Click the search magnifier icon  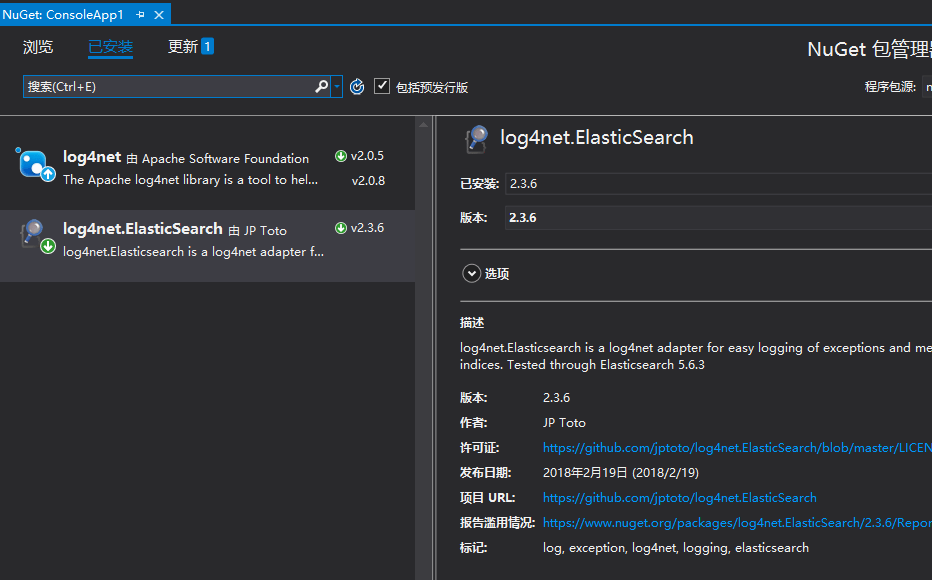click(x=321, y=86)
